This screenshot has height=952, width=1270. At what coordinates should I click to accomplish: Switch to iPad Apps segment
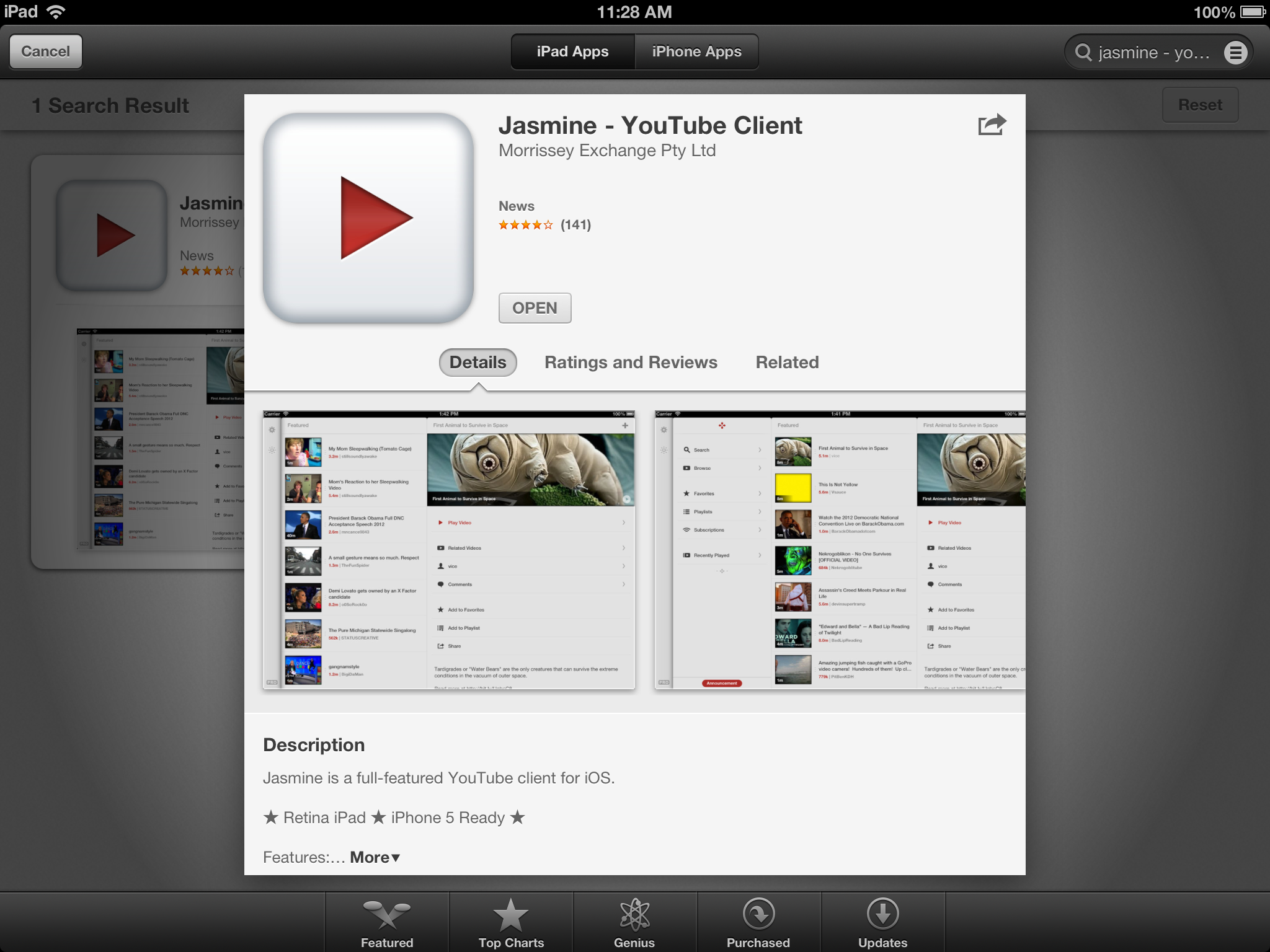573,52
